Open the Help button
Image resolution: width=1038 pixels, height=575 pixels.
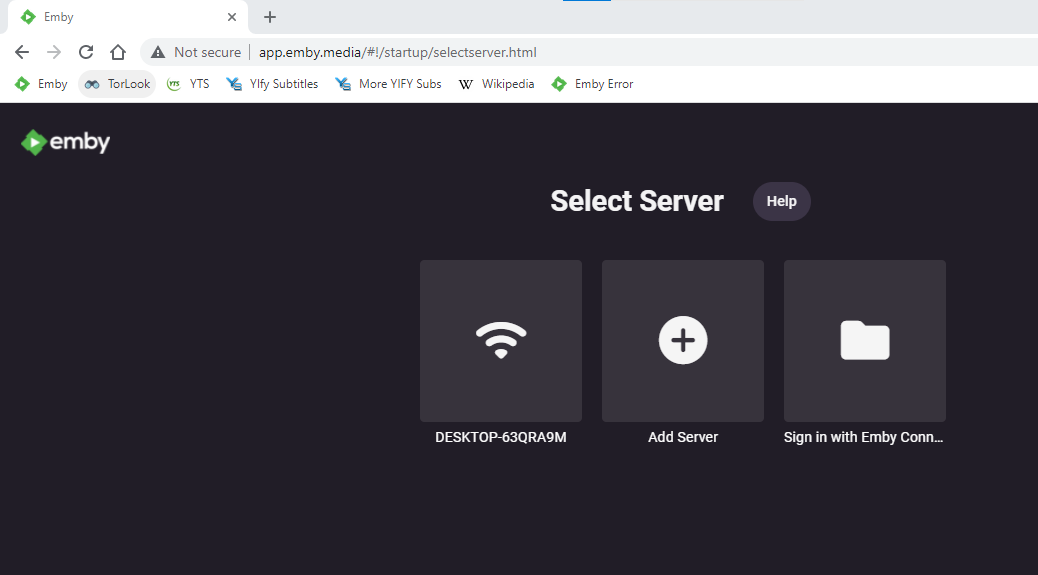781,201
